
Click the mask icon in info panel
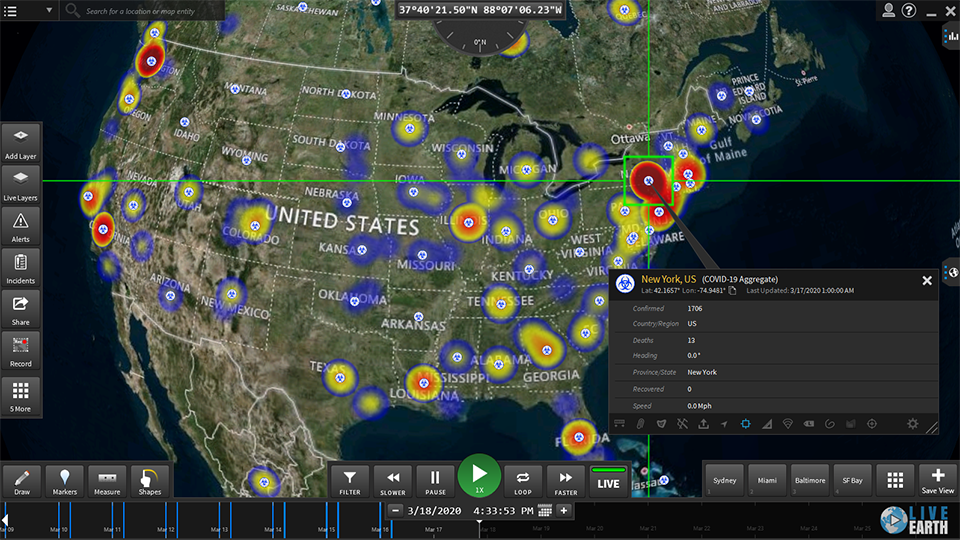(x=661, y=424)
